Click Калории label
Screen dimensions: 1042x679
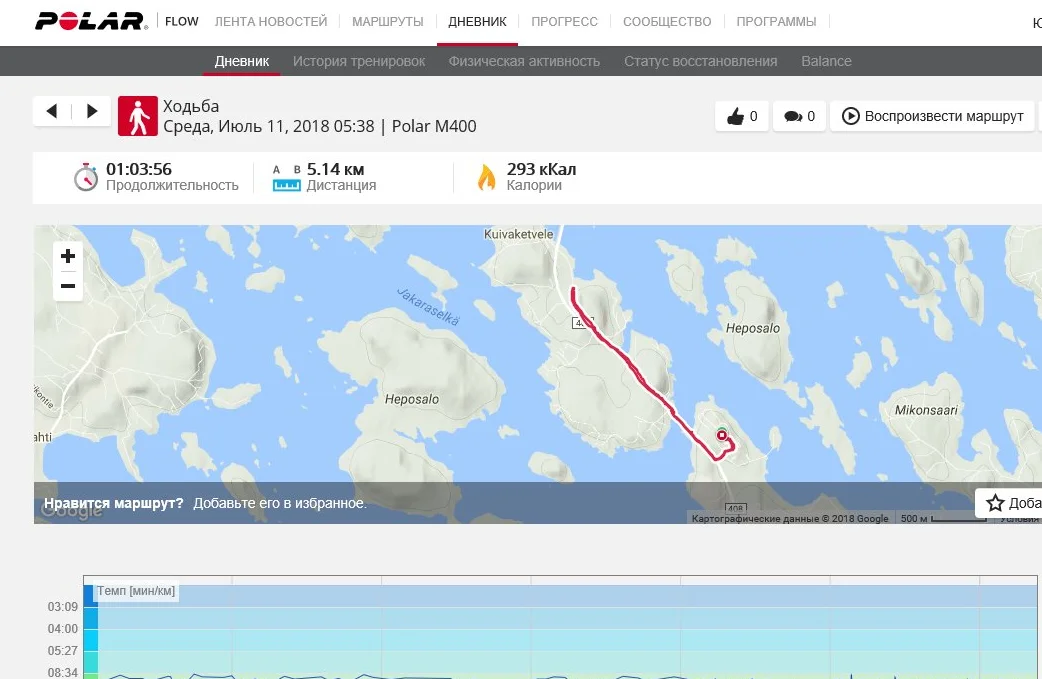534,185
